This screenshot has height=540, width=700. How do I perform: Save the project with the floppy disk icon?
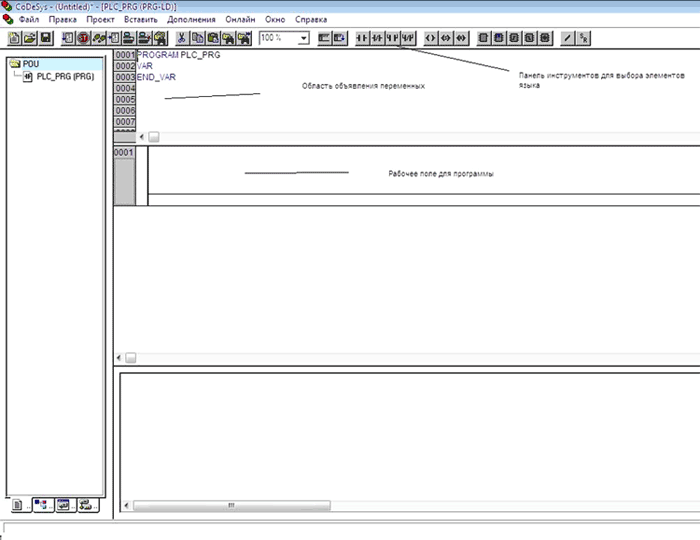pos(46,38)
